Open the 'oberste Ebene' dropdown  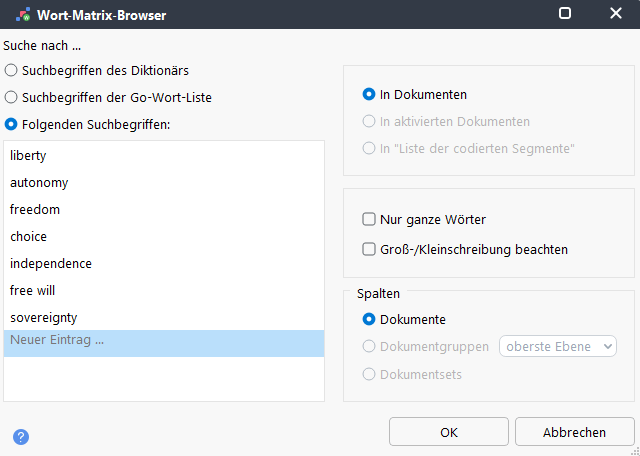[x=558, y=346]
